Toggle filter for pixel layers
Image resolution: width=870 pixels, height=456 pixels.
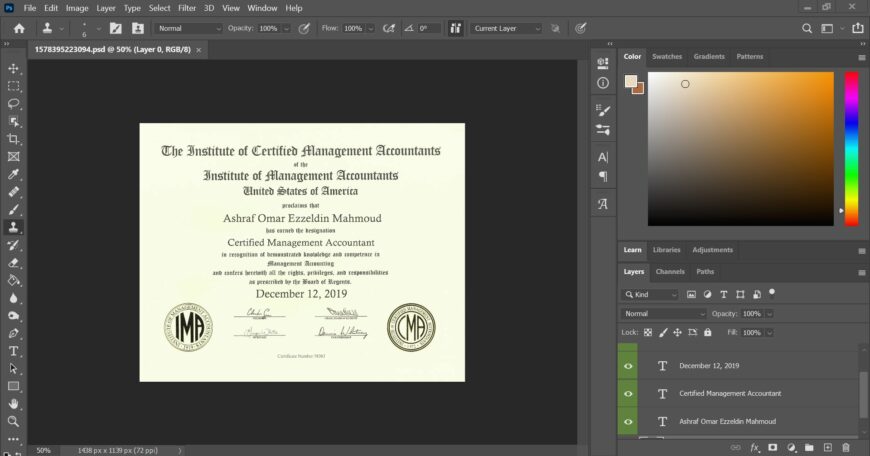(x=691, y=295)
